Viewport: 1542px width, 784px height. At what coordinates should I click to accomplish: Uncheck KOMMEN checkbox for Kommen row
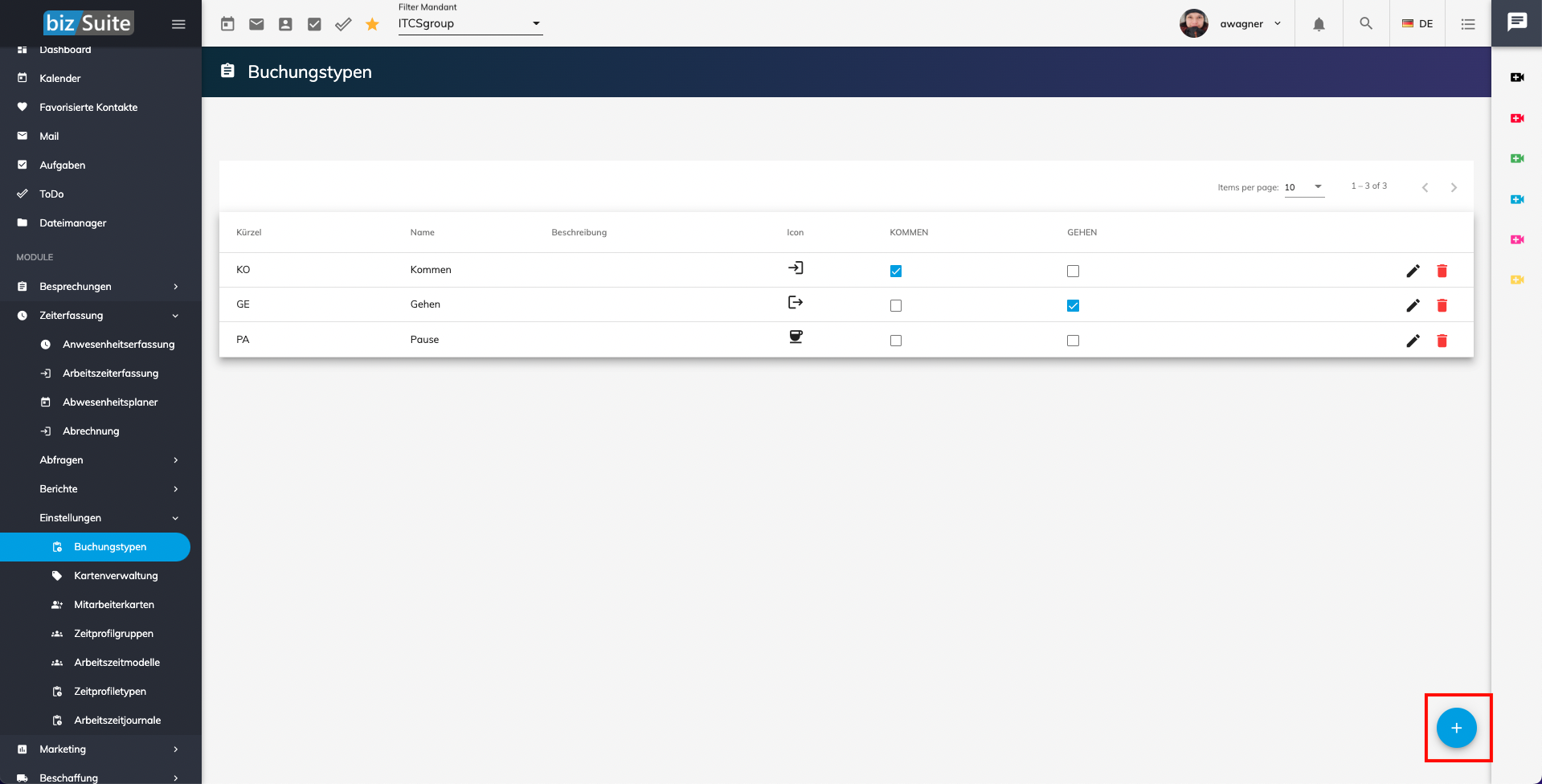pos(896,272)
